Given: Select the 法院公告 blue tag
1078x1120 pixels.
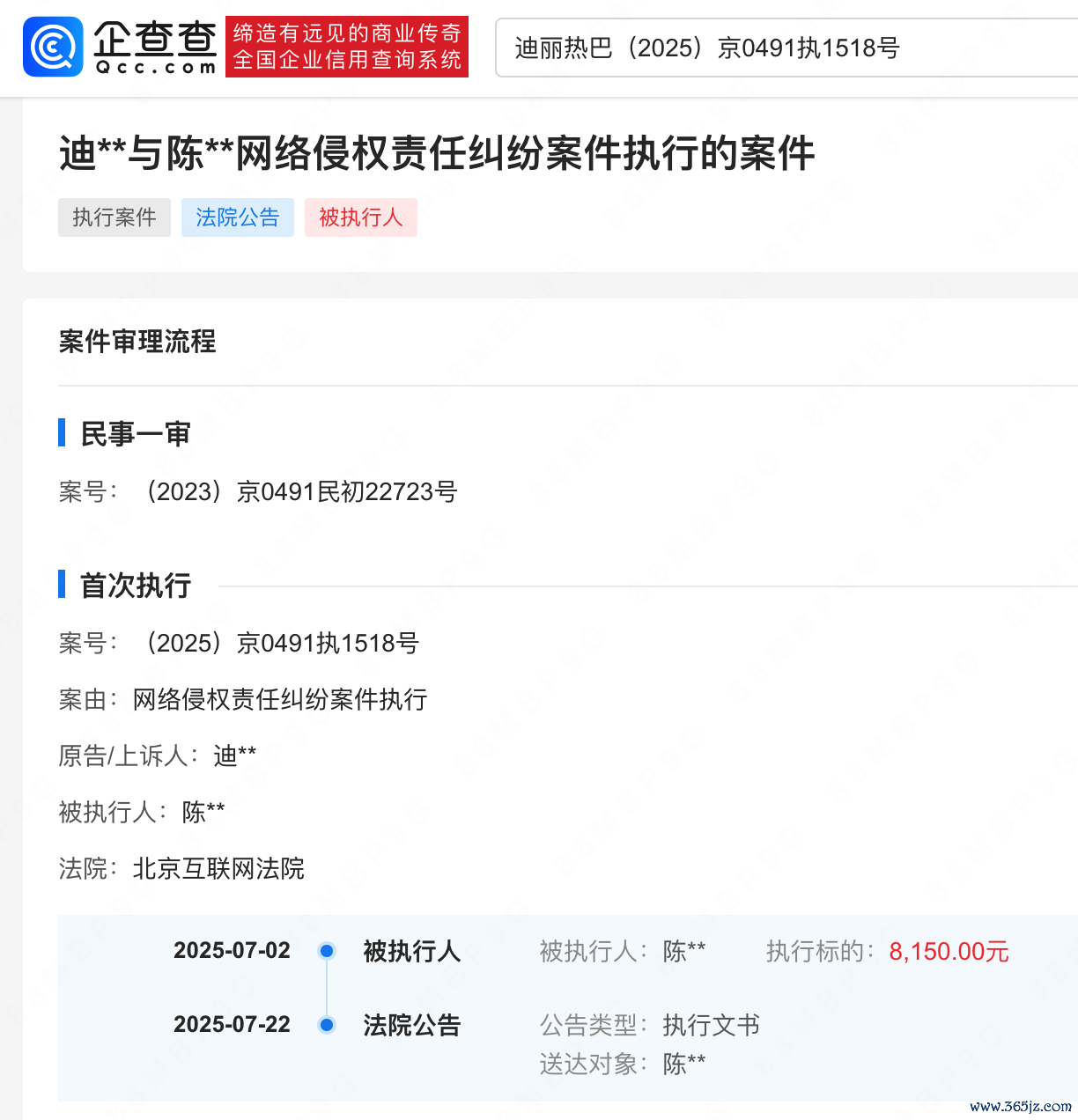Looking at the screenshot, I should tap(238, 217).
